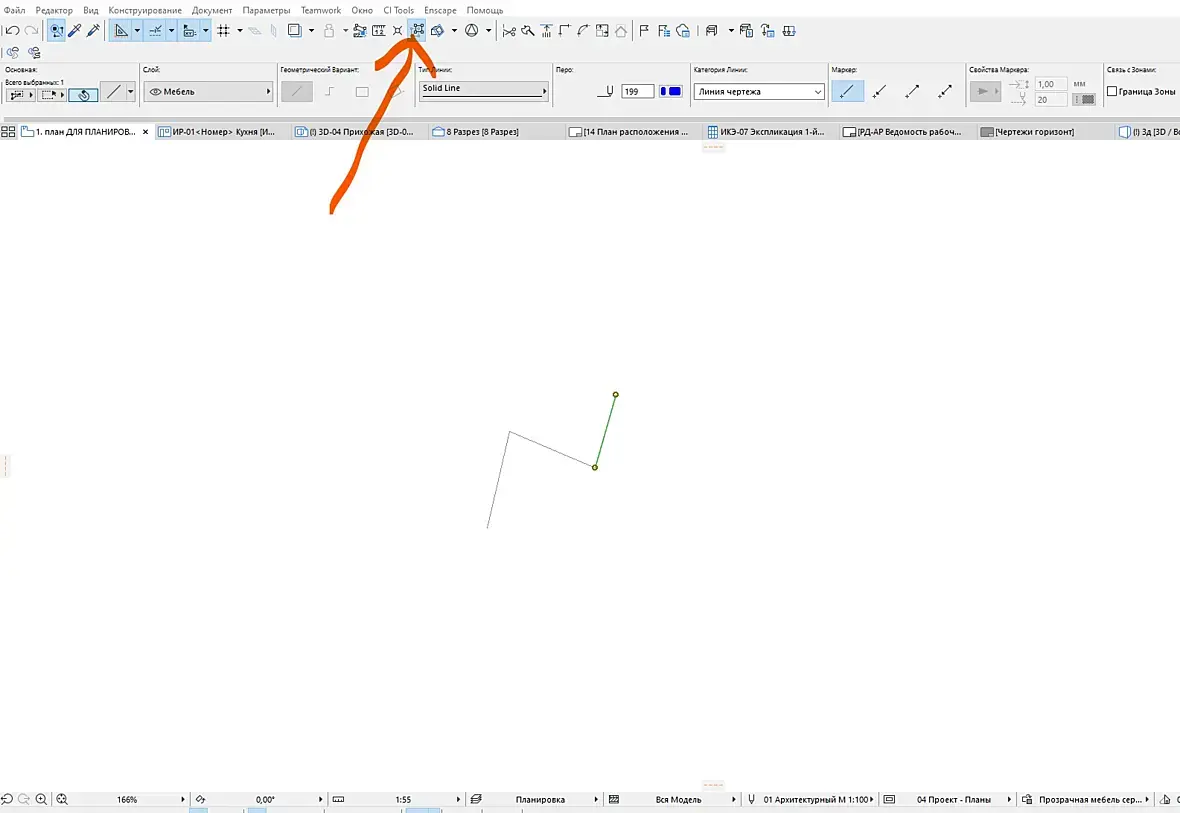Switch to the ИКЭ-07 Экспликация tab

click(771, 132)
